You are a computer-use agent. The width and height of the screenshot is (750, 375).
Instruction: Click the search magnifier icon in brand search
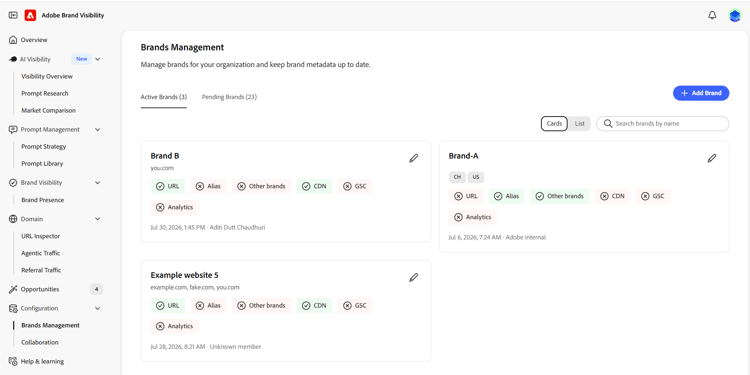coord(608,123)
